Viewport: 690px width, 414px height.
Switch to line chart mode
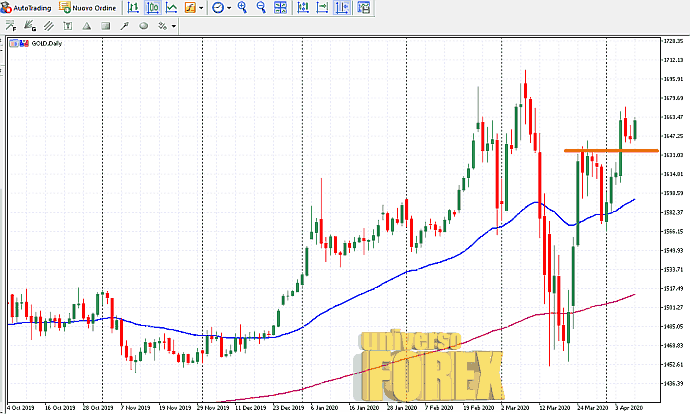click(172, 7)
